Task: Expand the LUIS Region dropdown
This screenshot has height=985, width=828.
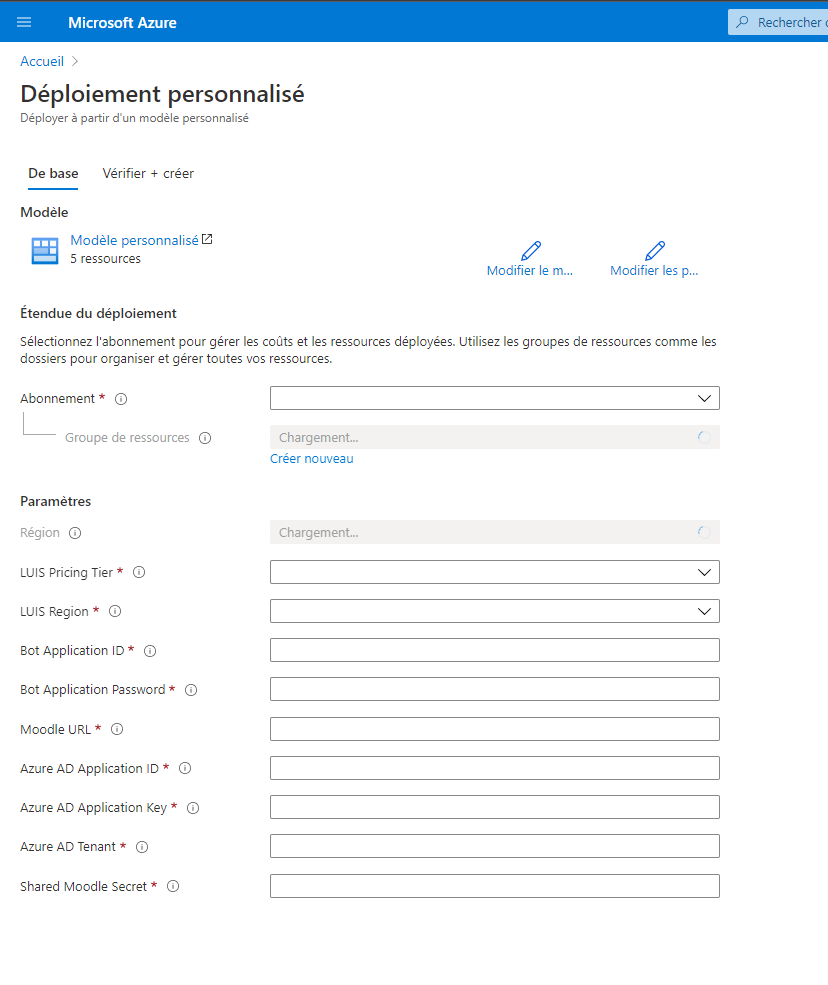Action: pos(495,611)
